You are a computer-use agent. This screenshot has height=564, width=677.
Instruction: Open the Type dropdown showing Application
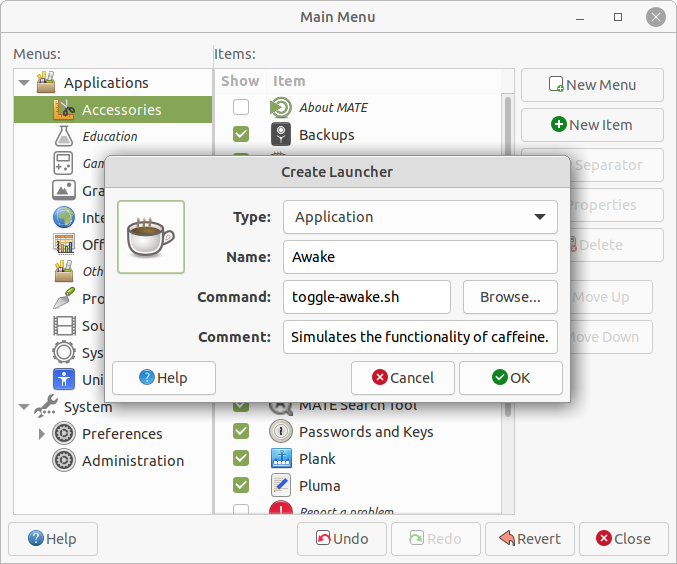click(x=420, y=217)
